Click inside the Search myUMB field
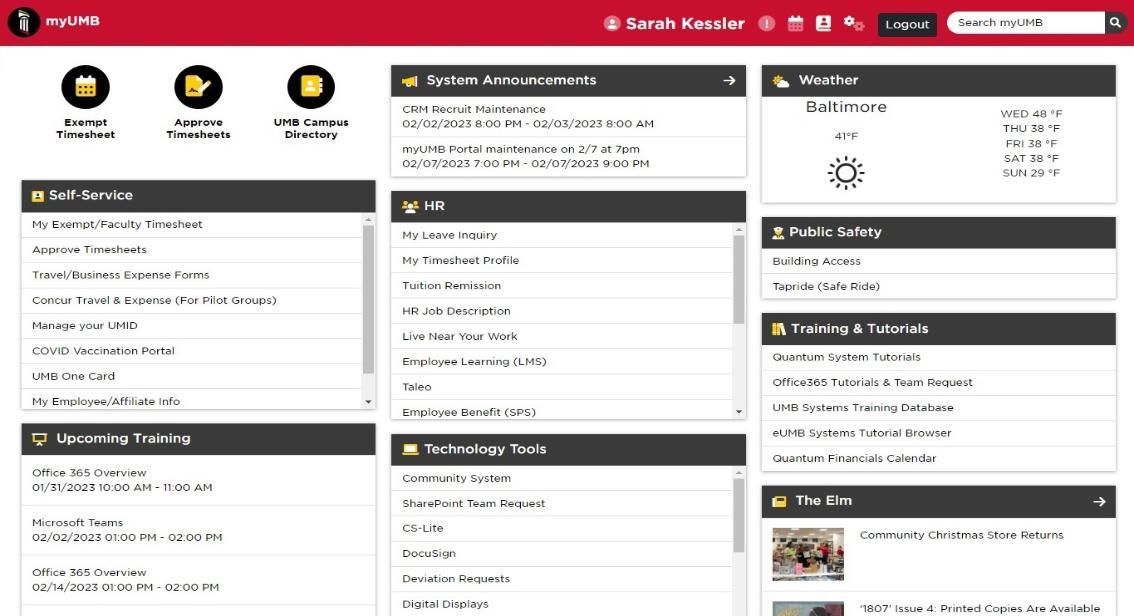The height and width of the screenshot is (616, 1134). [1022, 21]
